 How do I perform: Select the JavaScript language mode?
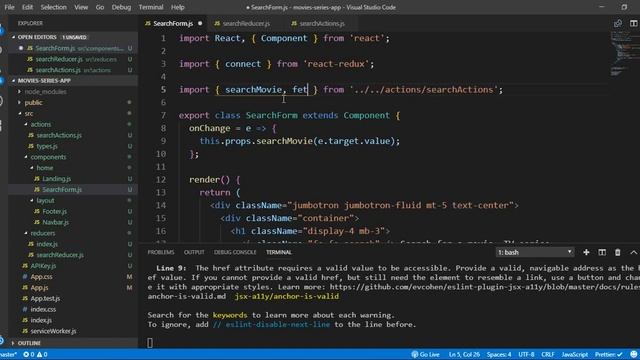[575, 354]
